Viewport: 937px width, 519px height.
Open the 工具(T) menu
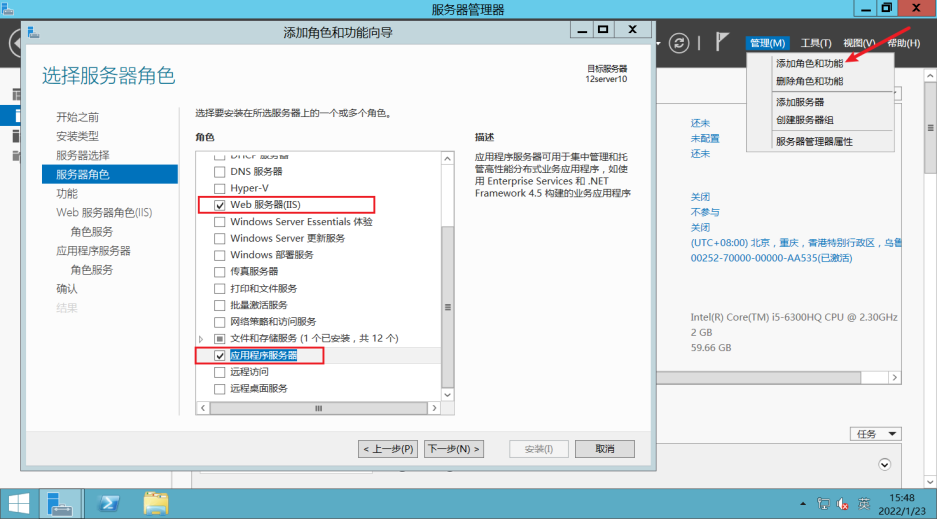816,43
